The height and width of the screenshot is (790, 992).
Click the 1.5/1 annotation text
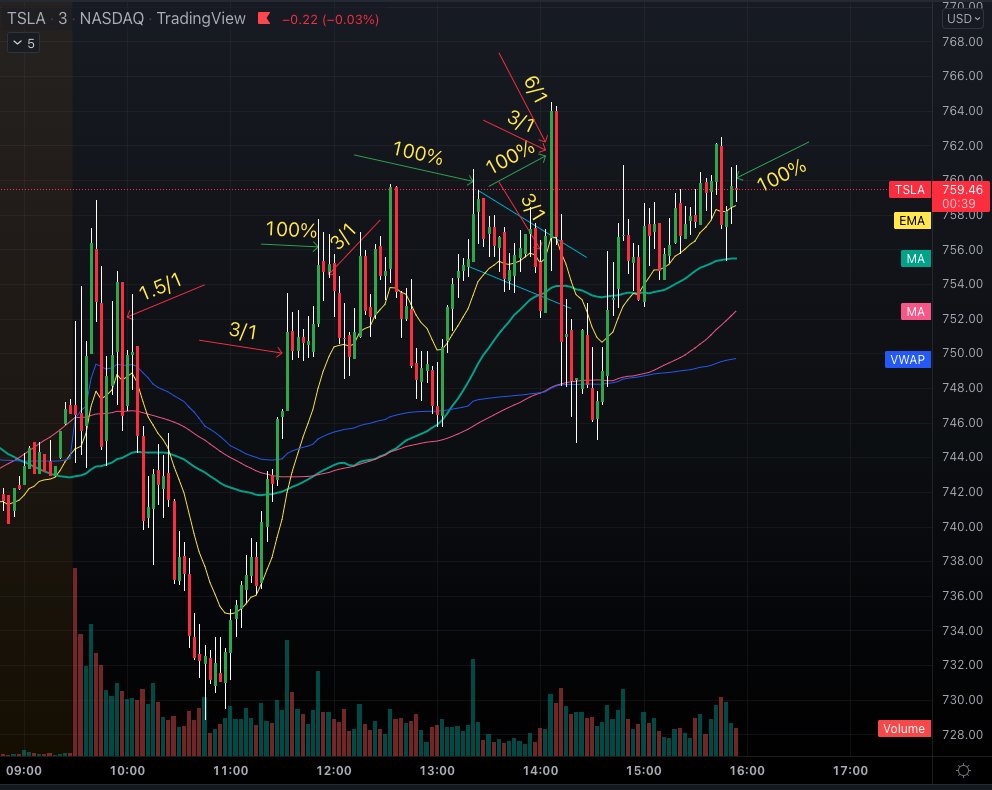pos(160,287)
